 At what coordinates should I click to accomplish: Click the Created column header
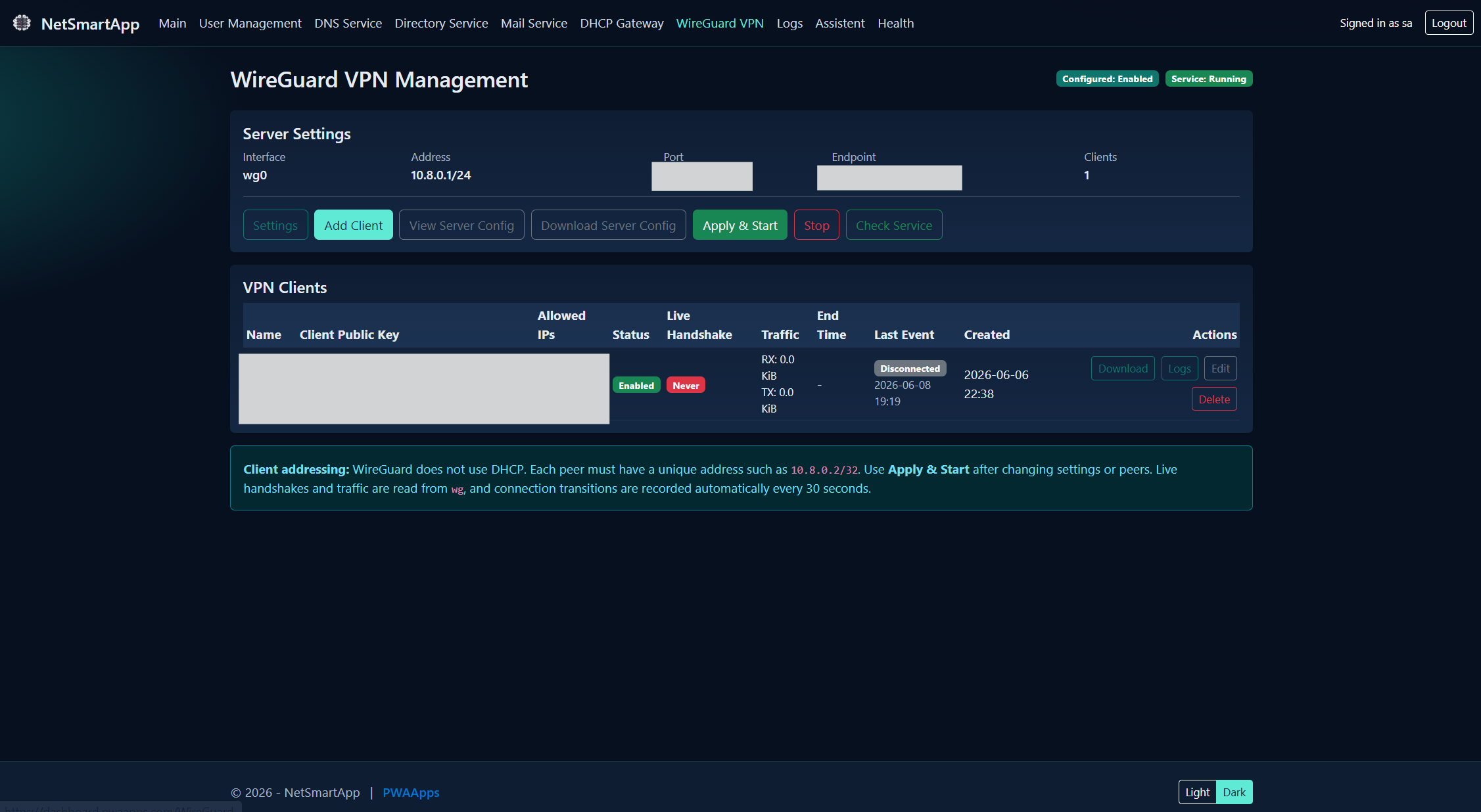click(x=987, y=334)
